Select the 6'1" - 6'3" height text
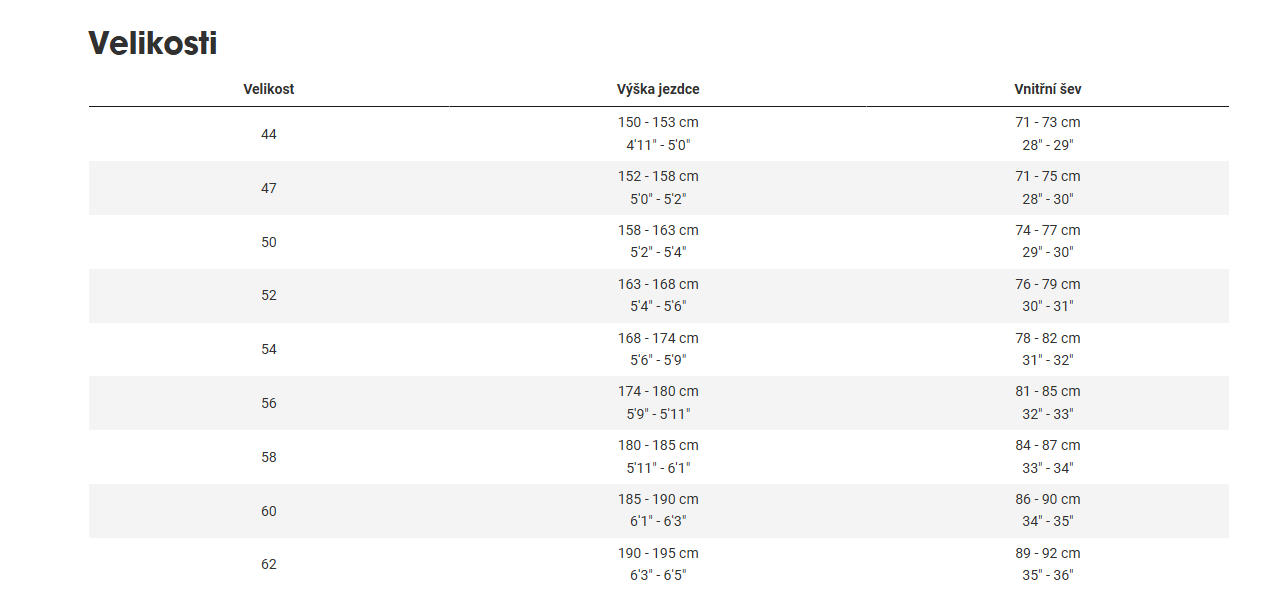Screen dimensions: 1286x612 [658, 521]
